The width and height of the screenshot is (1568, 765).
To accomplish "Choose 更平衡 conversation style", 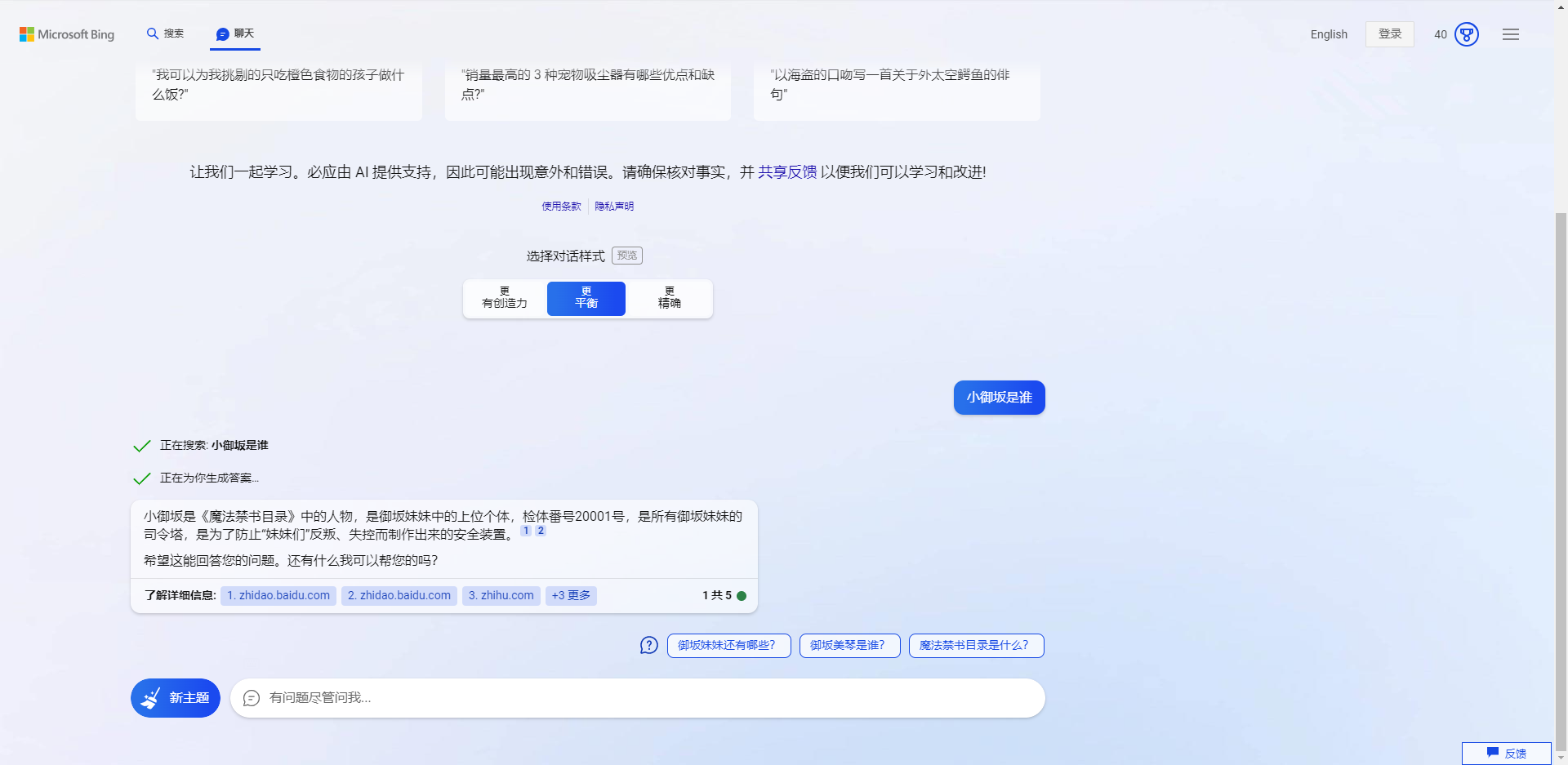I will point(586,298).
